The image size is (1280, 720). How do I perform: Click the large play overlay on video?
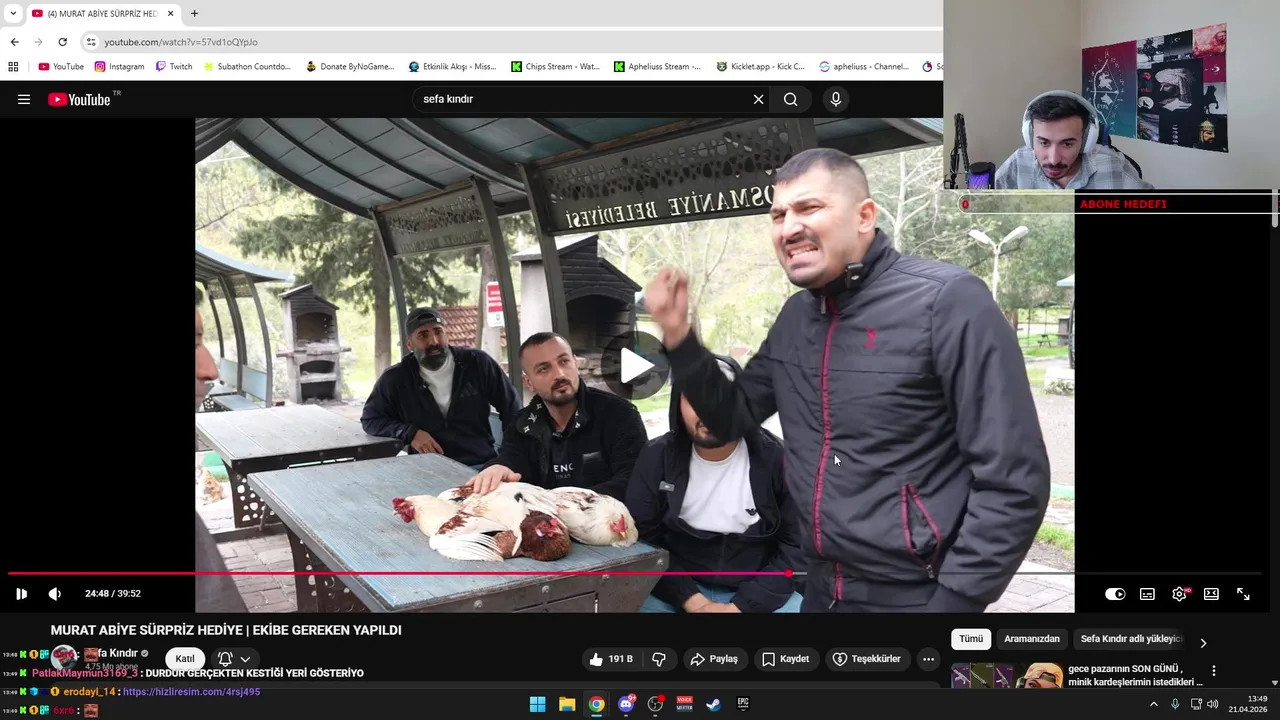point(635,366)
